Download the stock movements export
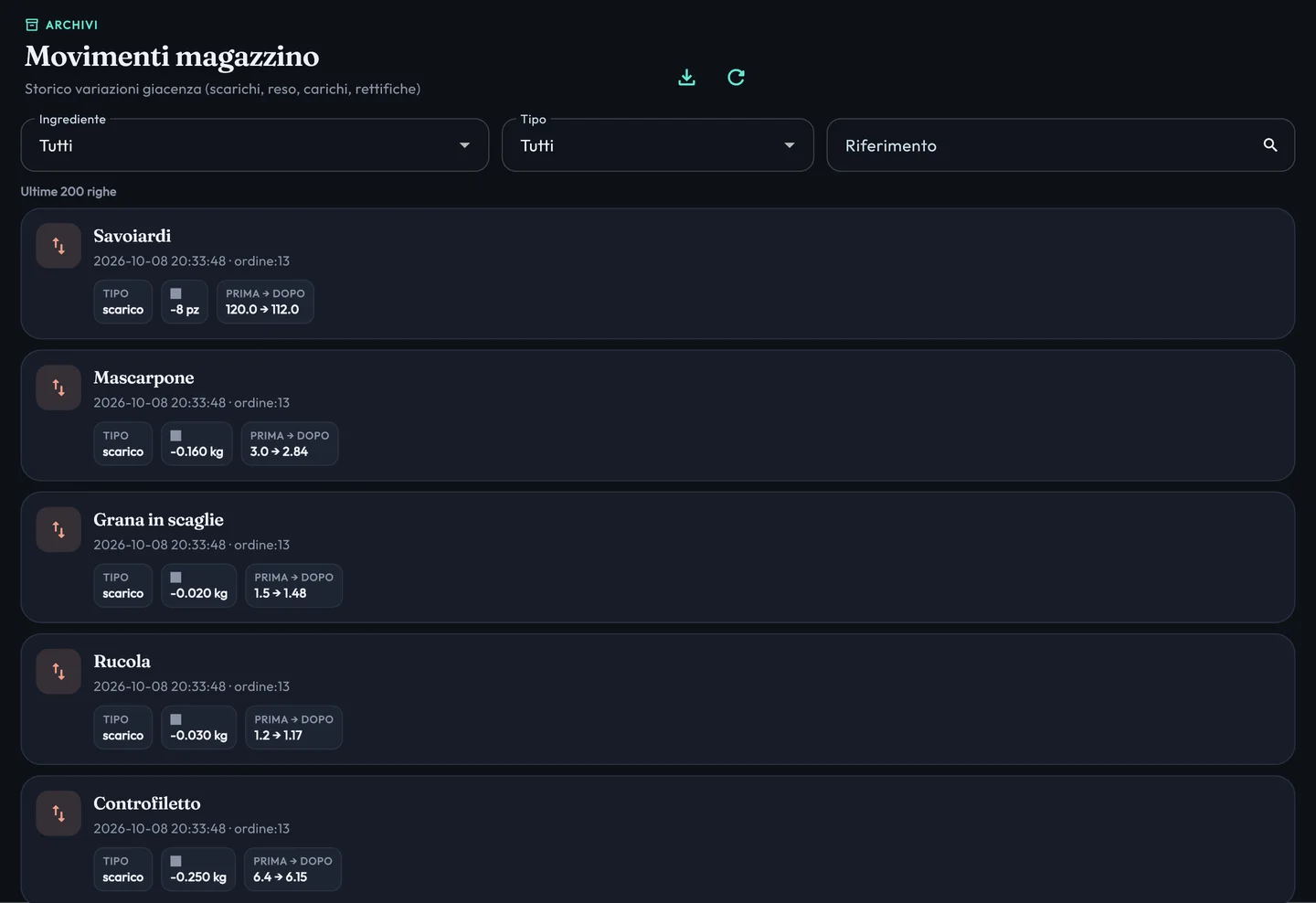The height and width of the screenshot is (903, 1316). 686,78
